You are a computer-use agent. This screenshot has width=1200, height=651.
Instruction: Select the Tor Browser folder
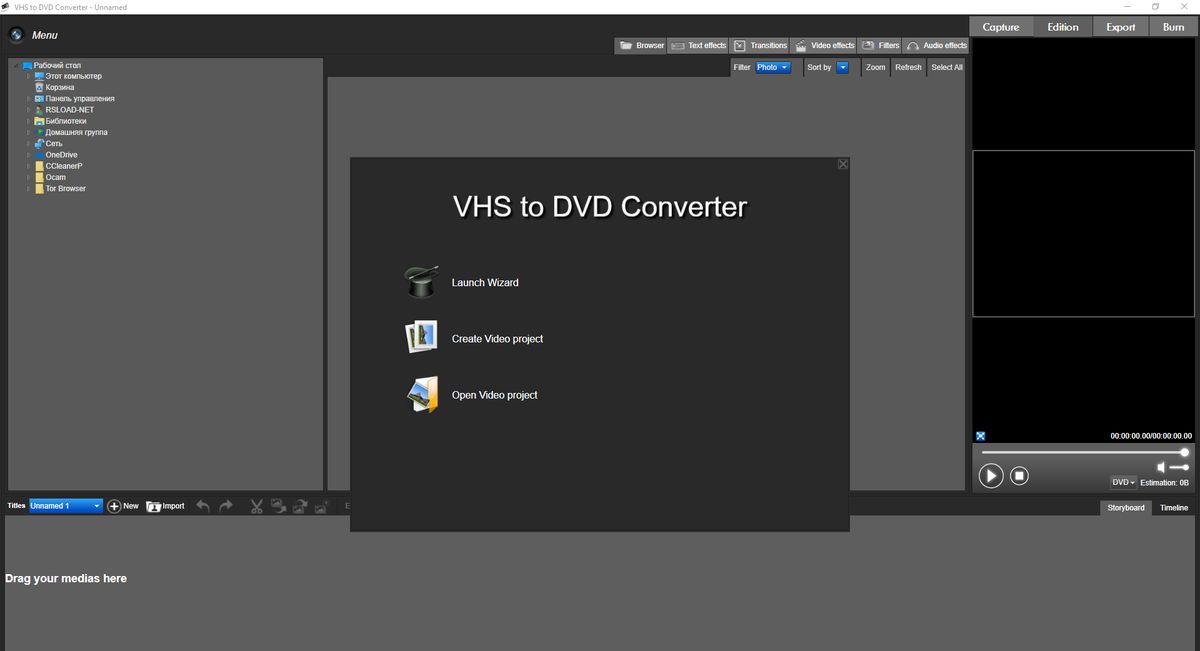tap(66, 188)
